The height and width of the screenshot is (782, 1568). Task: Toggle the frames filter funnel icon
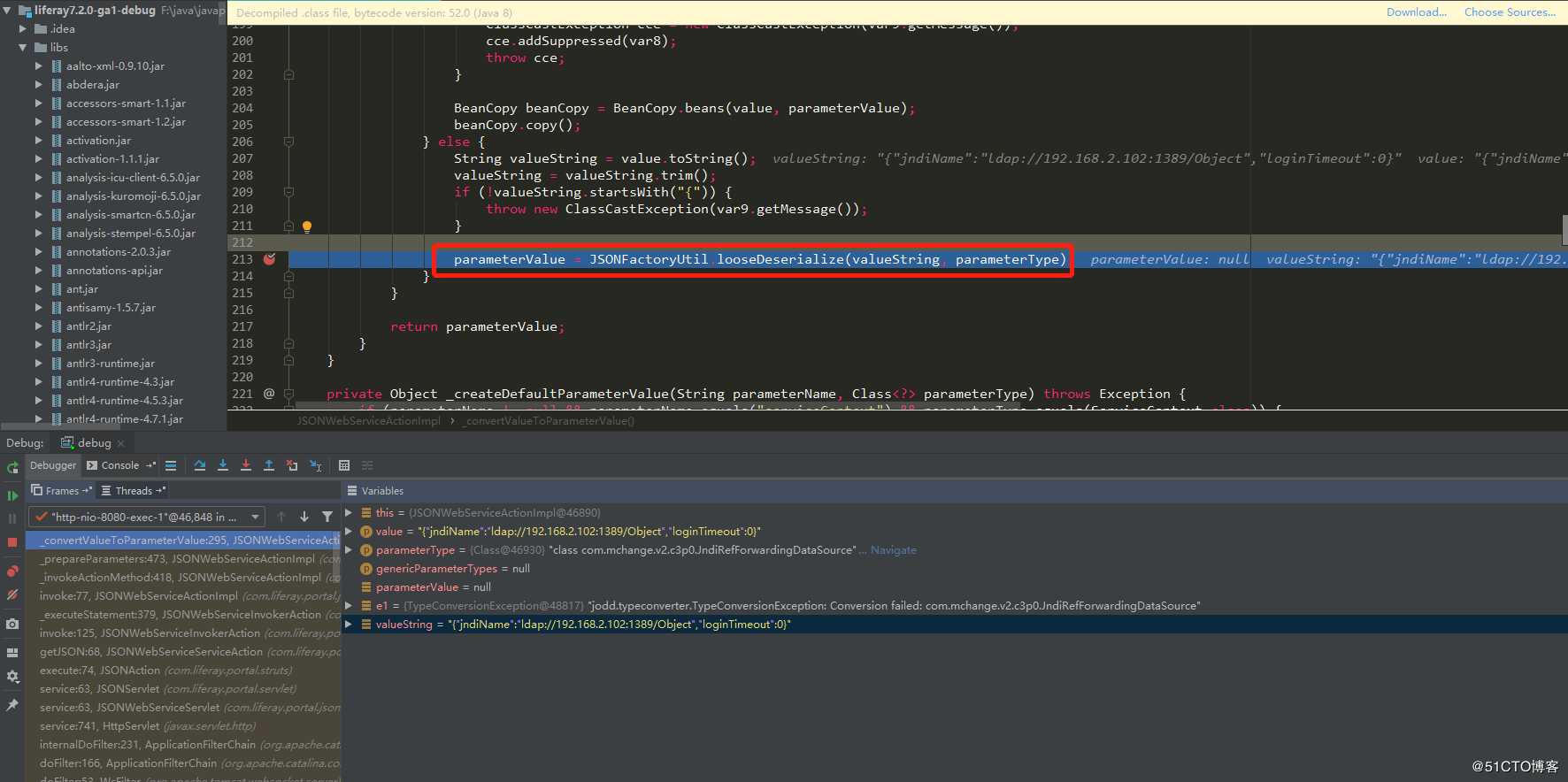pos(327,517)
